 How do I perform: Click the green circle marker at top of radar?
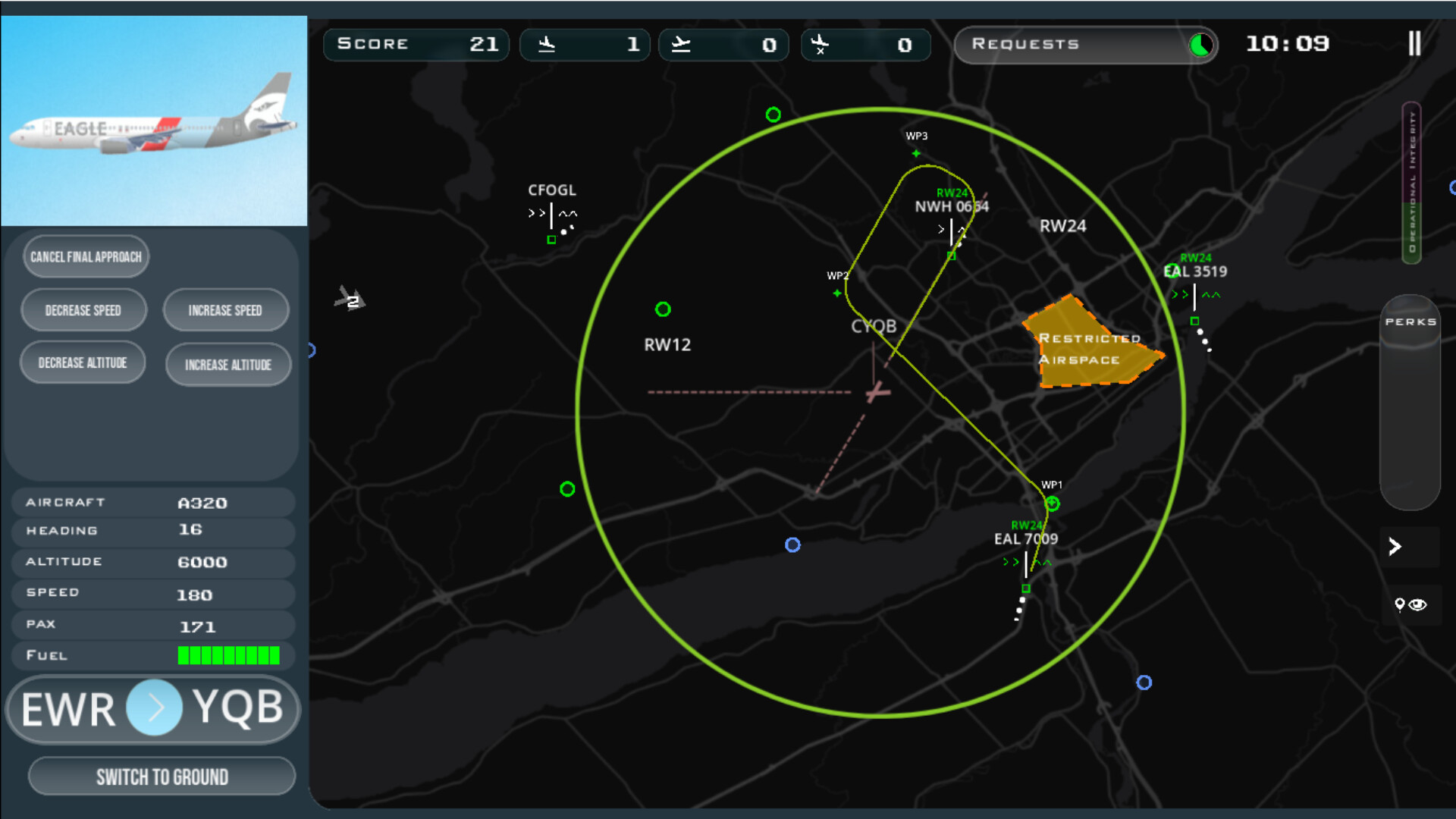(x=773, y=115)
